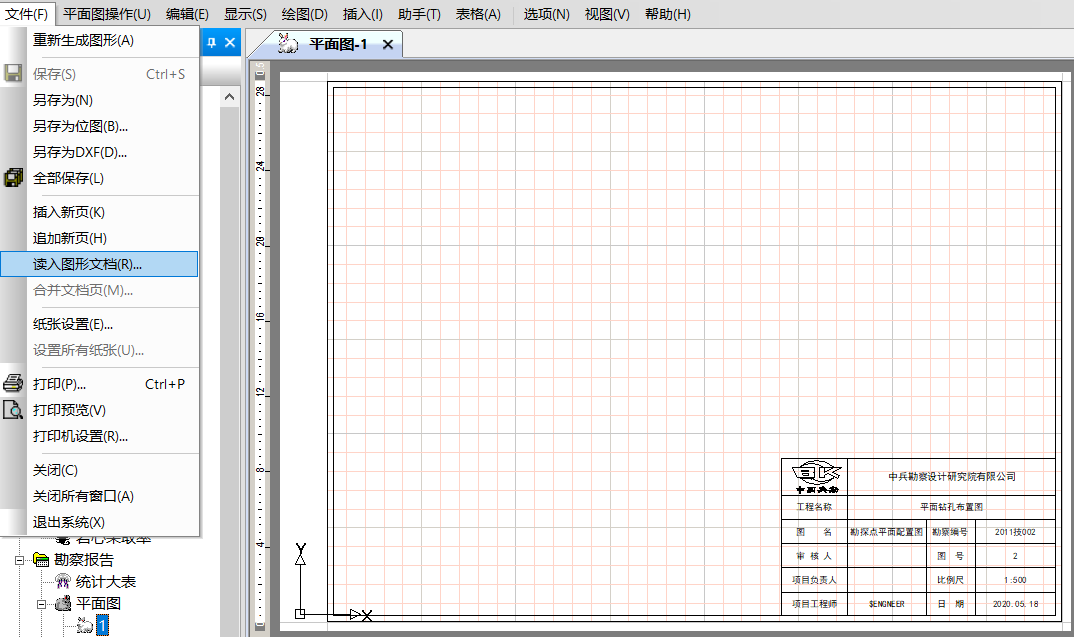Close the left side panel
The image size is (1074, 637).
click(x=230, y=42)
